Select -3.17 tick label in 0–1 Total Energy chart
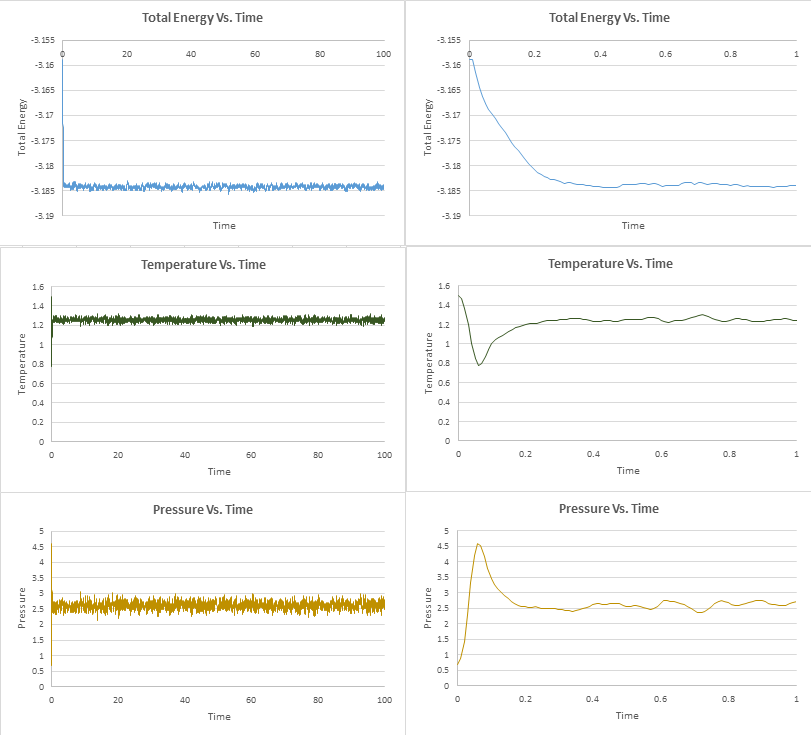This screenshot has width=811, height=735. point(451,115)
